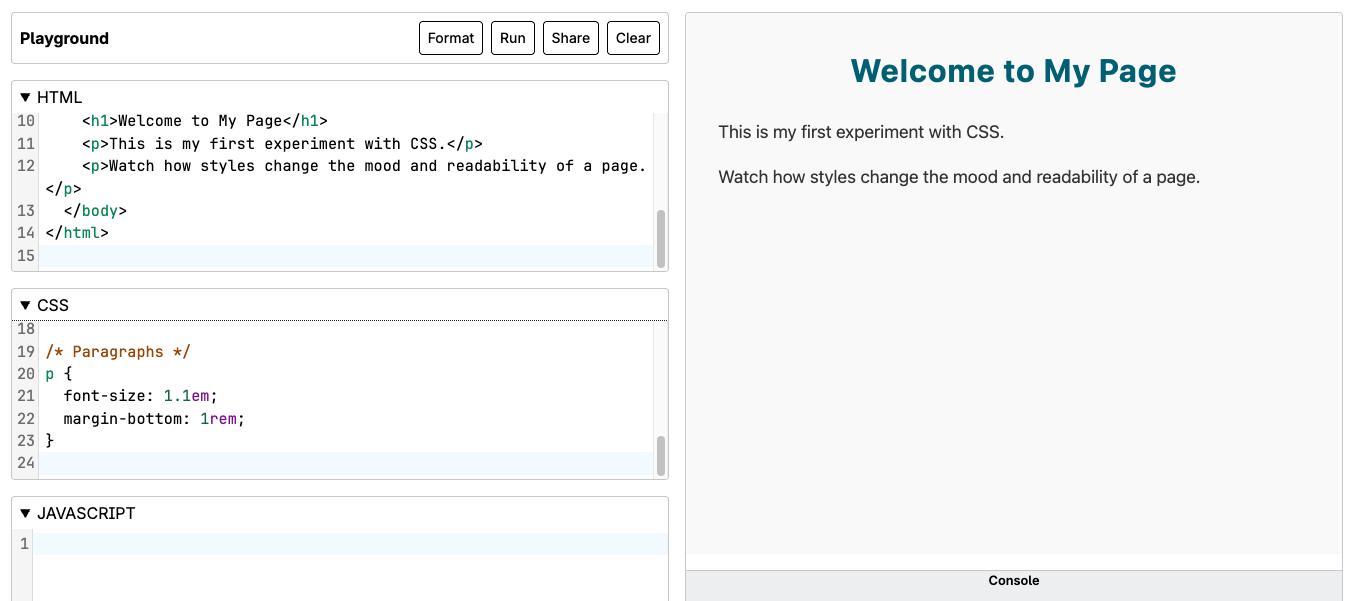The width and height of the screenshot is (1358, 601).
Task: Click the HTML editor scrollbar thumb
Action: point(661,238)
